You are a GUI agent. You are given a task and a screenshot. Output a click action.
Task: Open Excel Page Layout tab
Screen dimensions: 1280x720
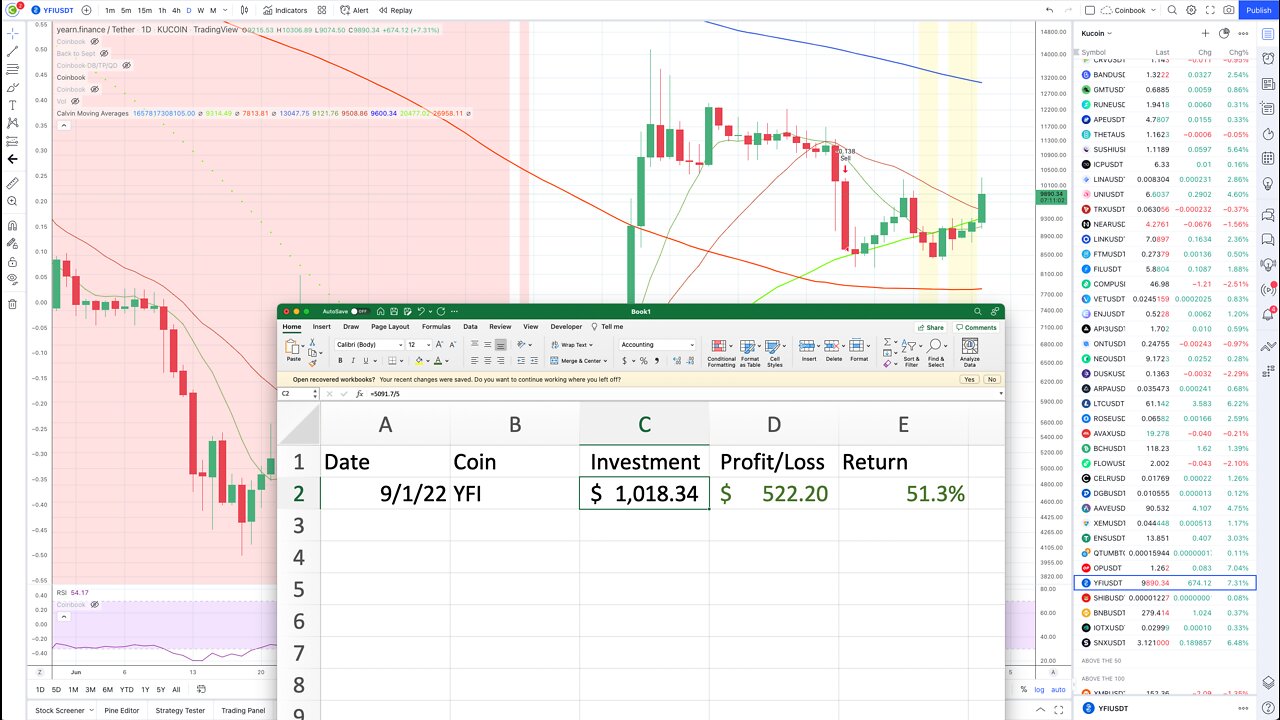click(390, 326)
